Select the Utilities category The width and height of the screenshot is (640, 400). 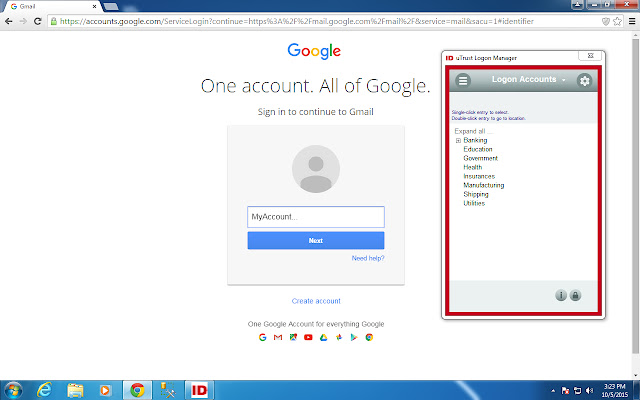click(x=474, y=203)
